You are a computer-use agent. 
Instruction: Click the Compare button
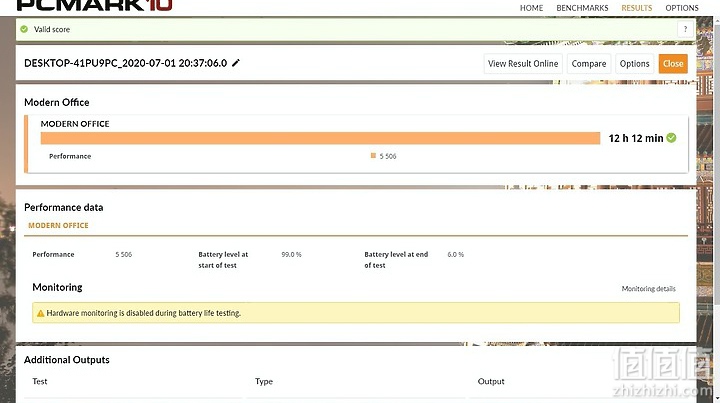589,64
